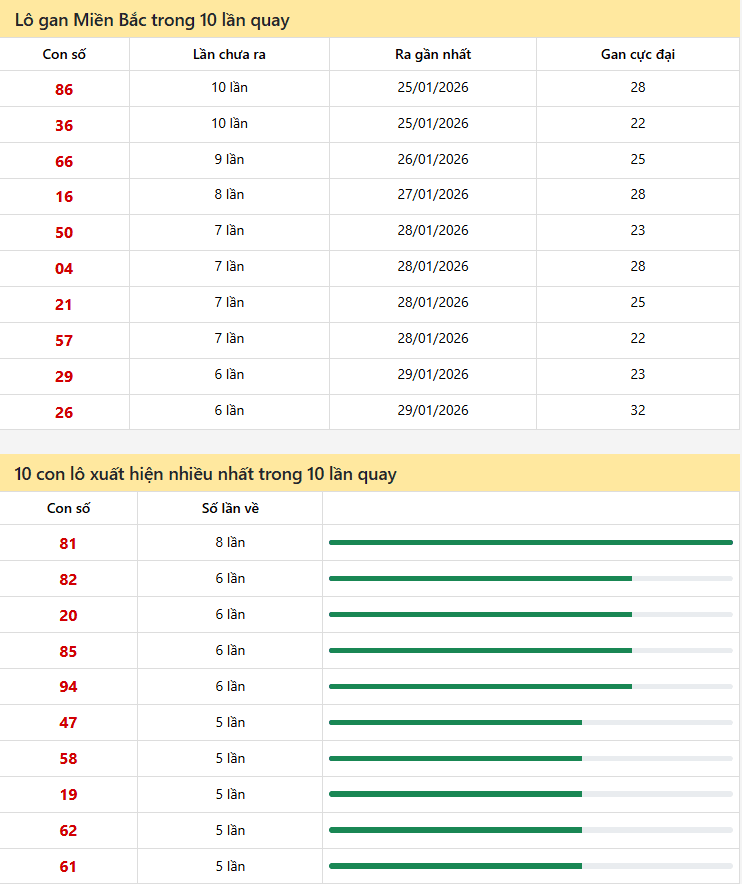Select the red number 50
This screenshot has width=742, height=884.
(64, 233)
